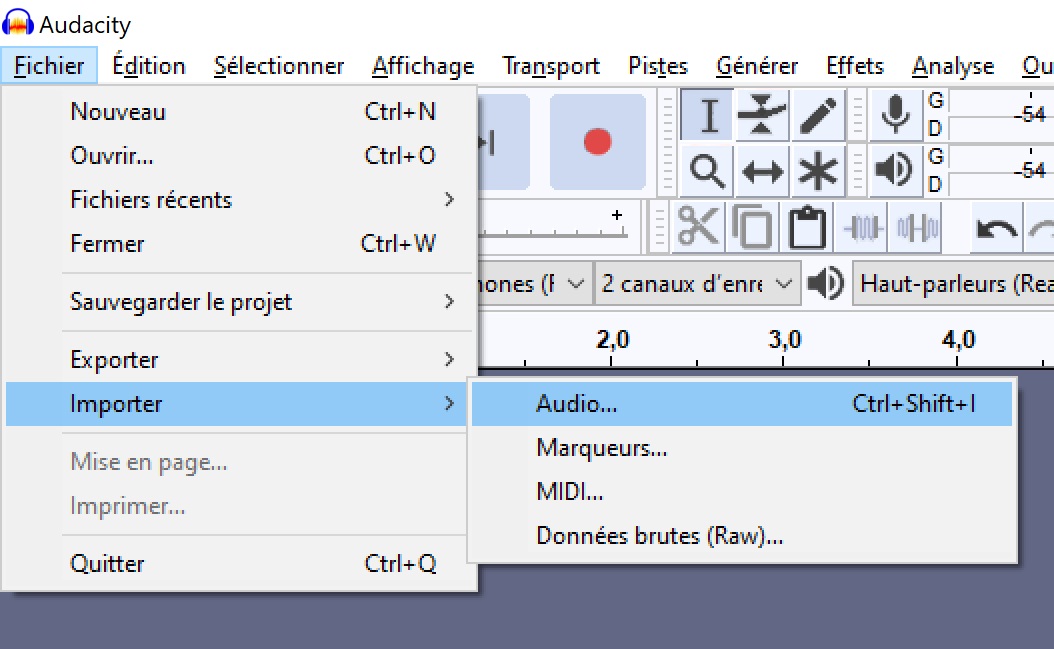Click the Undo arrow icon
1054x649 pixels.
coord(996,229)
